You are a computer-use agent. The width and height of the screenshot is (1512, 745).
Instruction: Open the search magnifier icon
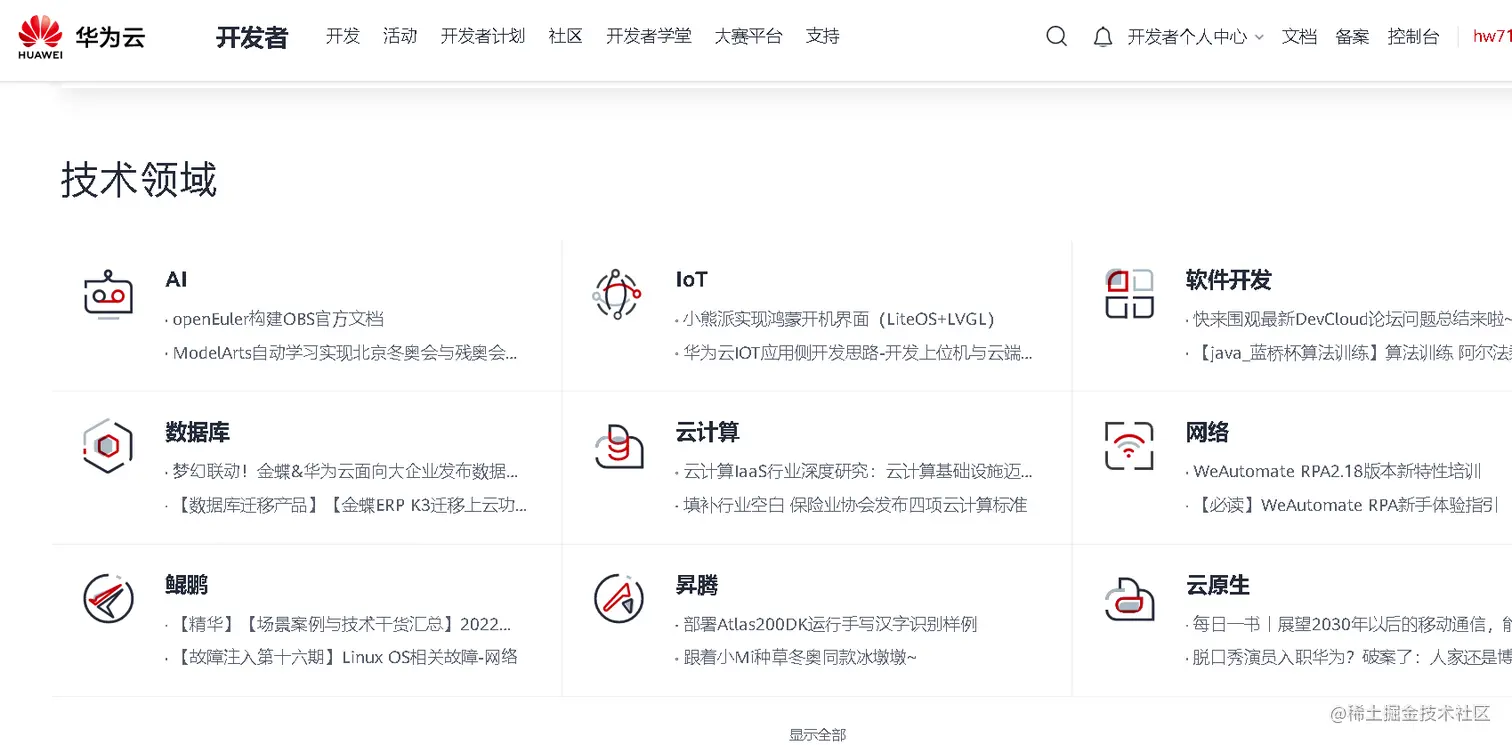pos(1057,37)
